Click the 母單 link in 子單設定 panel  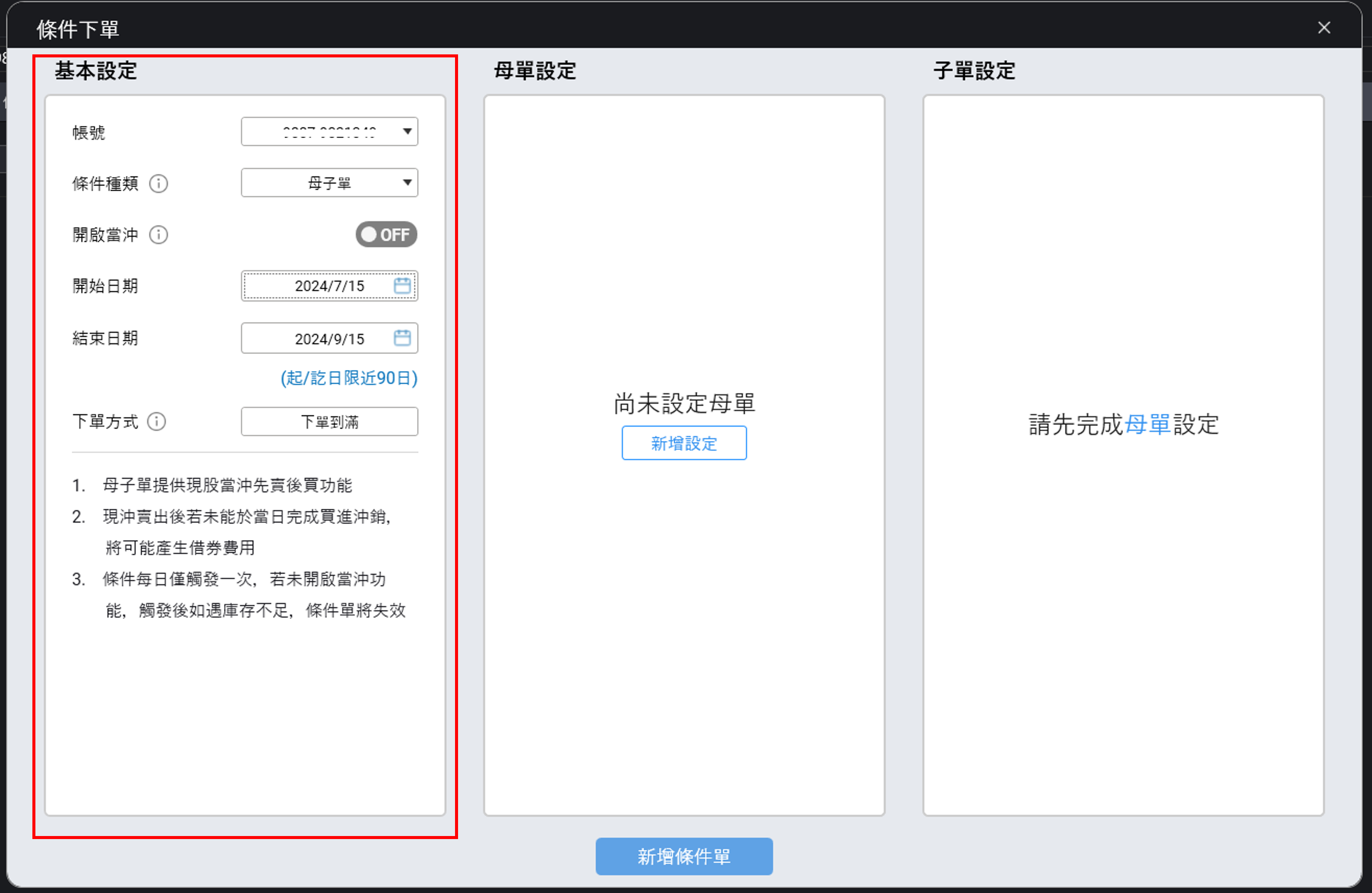(1148, 425)
